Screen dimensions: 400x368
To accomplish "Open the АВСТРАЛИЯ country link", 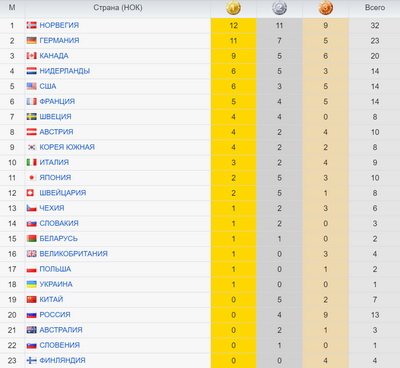I will point(61,330).
